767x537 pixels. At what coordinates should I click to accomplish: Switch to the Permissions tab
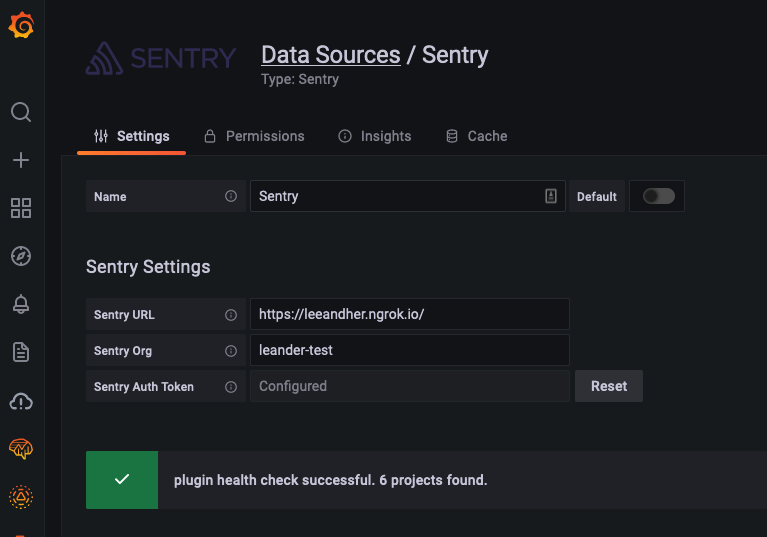(x=254, y=136)
